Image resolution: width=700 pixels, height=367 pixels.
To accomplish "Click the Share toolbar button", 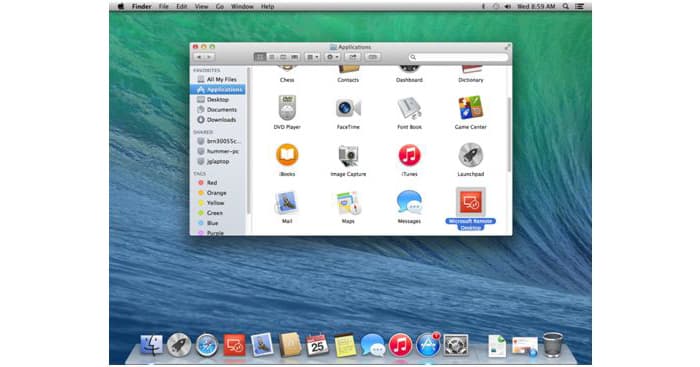I will [x=353, y=57].
